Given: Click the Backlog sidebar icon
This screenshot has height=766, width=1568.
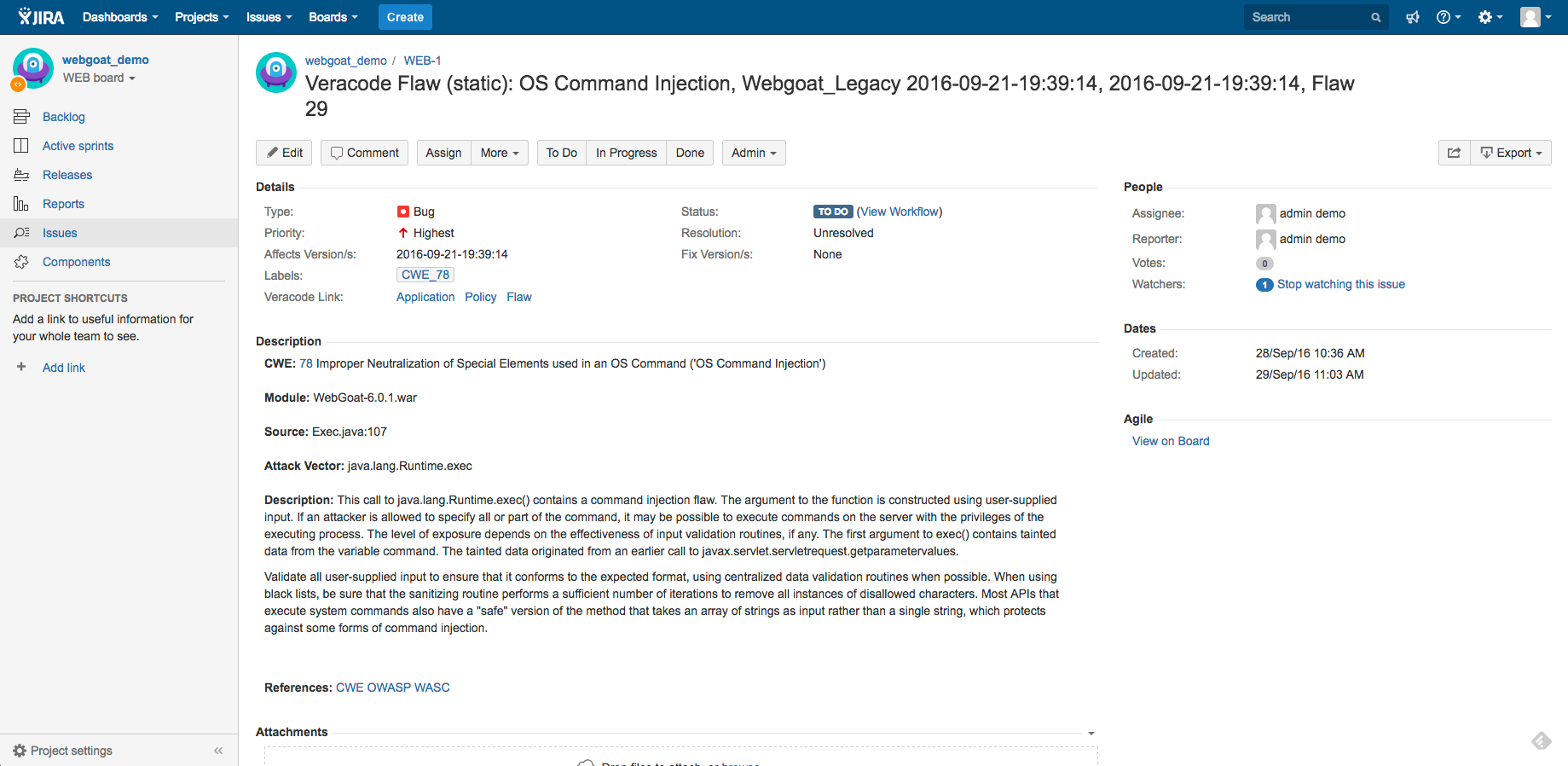Looking at the screenshot, I should pyautogui.click(x=21, y=117).
